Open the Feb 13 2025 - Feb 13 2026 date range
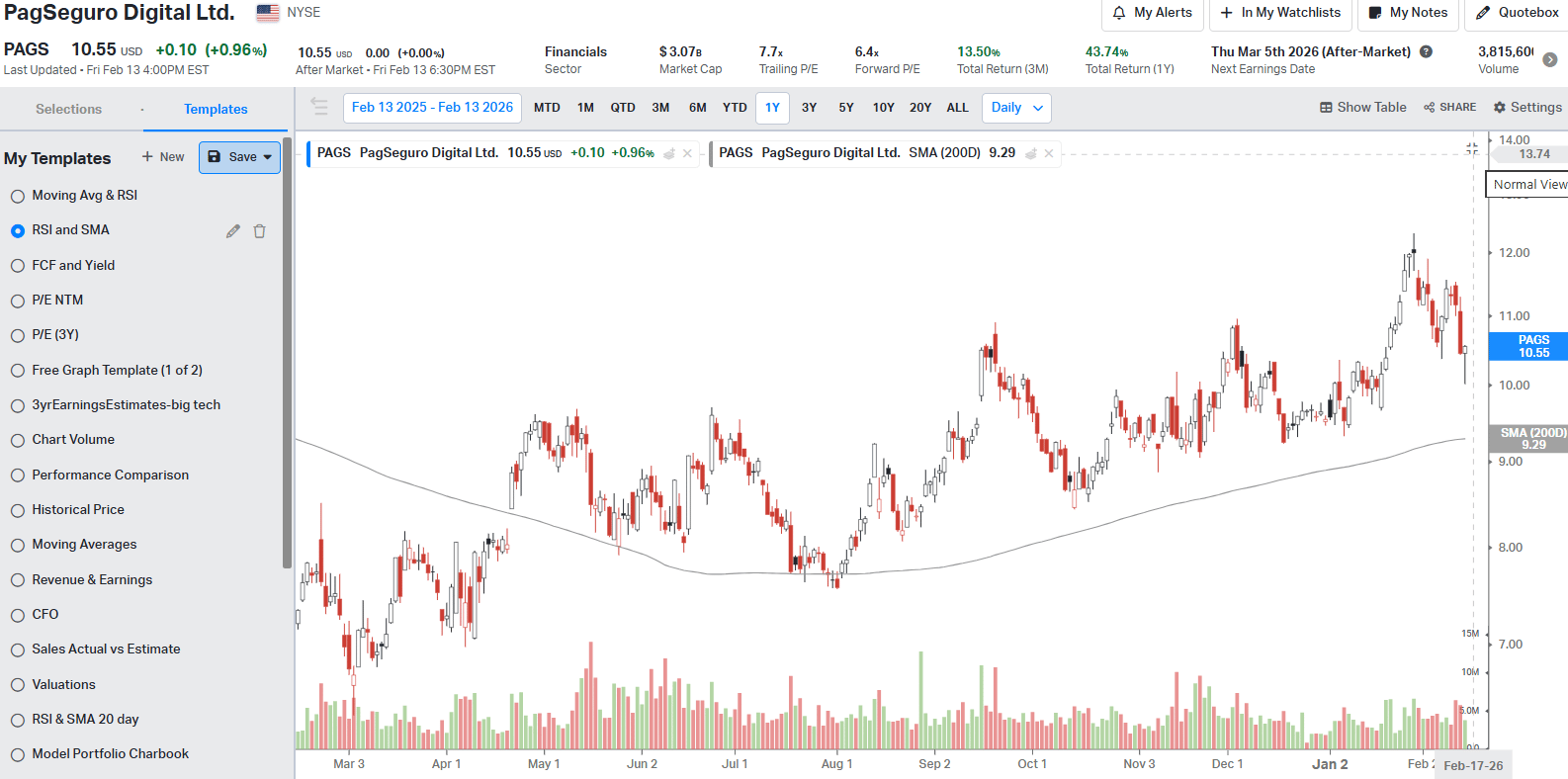The width and height of the screenshot is (1568, 779). click(432, 108)
